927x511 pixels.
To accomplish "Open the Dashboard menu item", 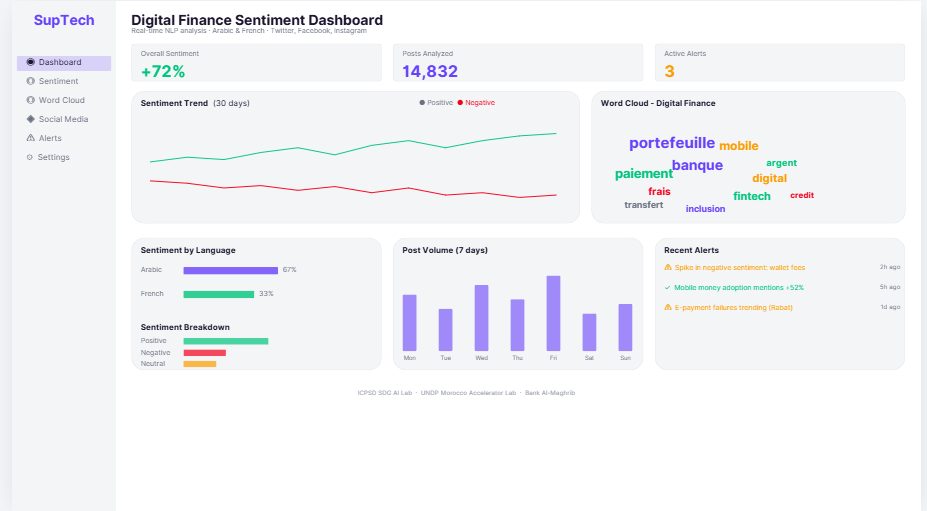I will (x=64, y=63).
